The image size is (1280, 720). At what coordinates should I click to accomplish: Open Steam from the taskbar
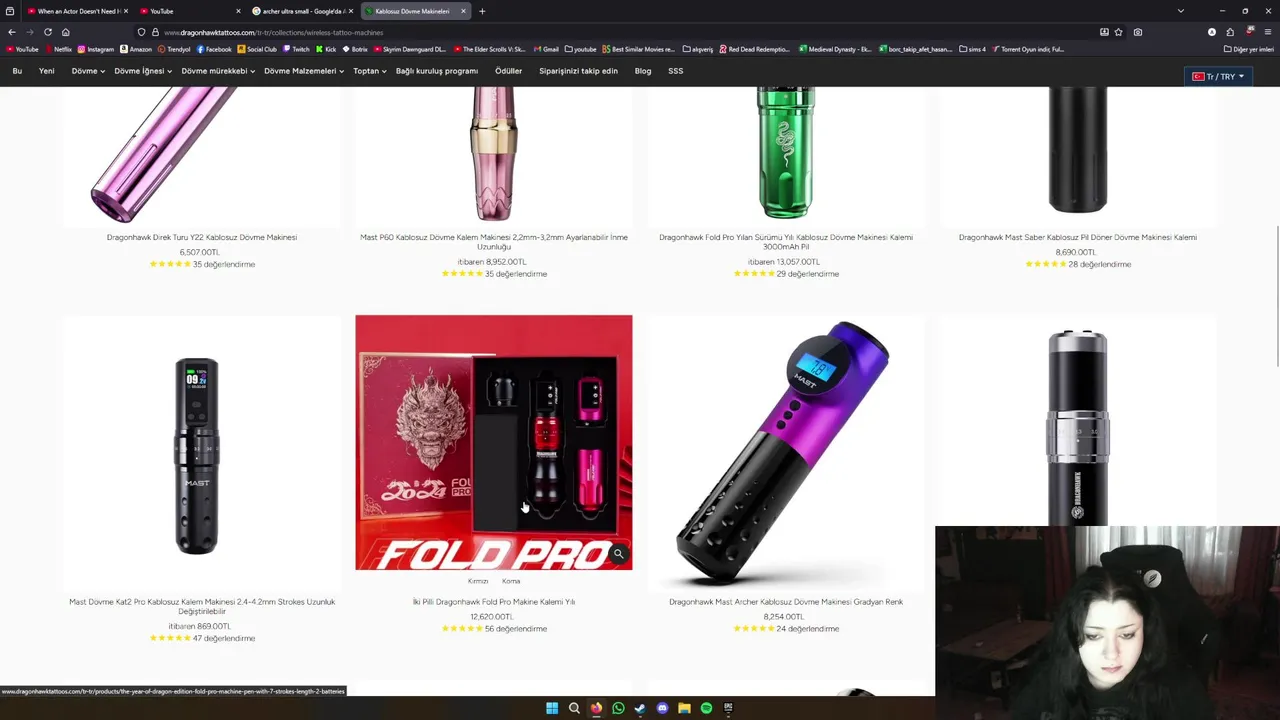640,708
